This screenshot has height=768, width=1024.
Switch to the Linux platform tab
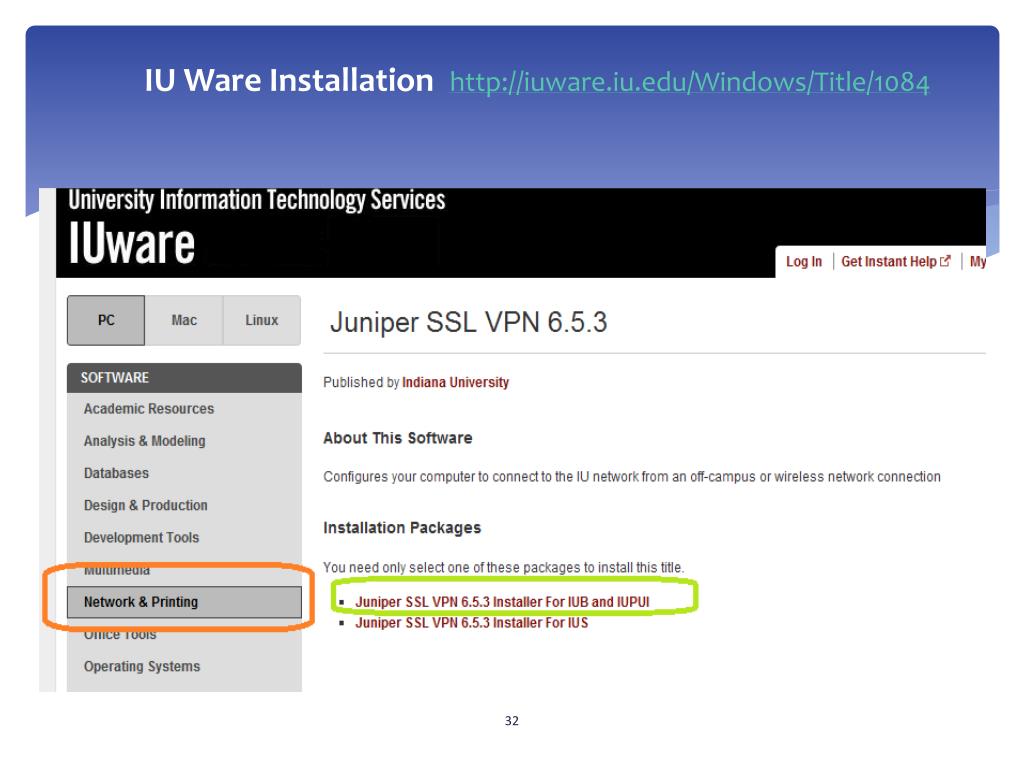click(x=262, y=320)
